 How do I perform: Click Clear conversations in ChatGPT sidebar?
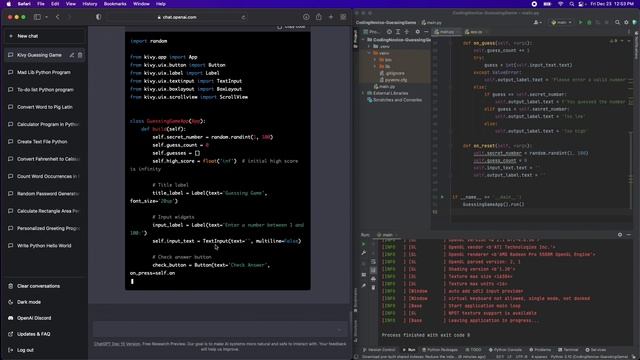click(45, 286)
